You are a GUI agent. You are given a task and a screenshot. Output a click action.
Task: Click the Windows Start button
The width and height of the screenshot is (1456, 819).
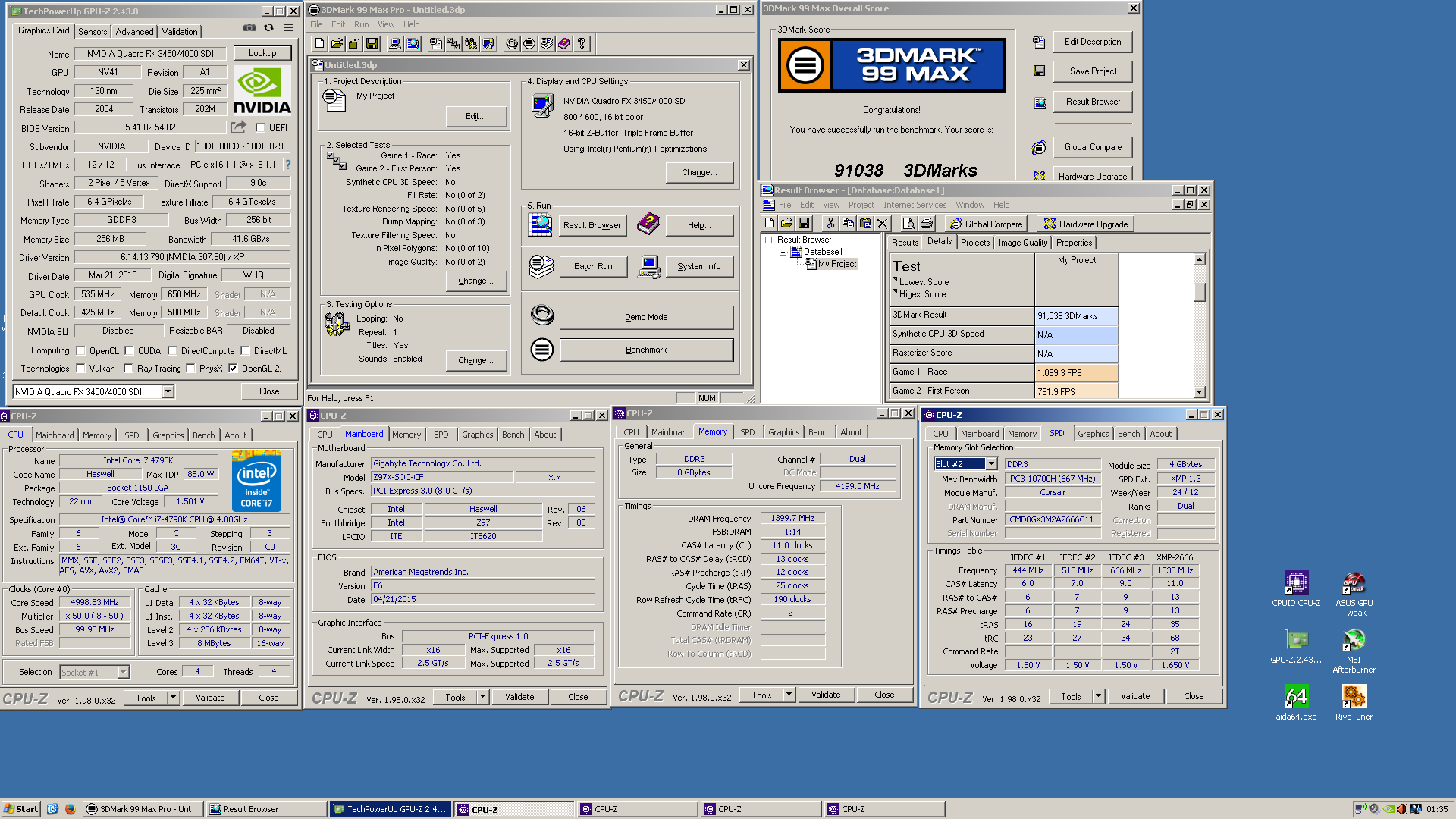click(20, 809)
